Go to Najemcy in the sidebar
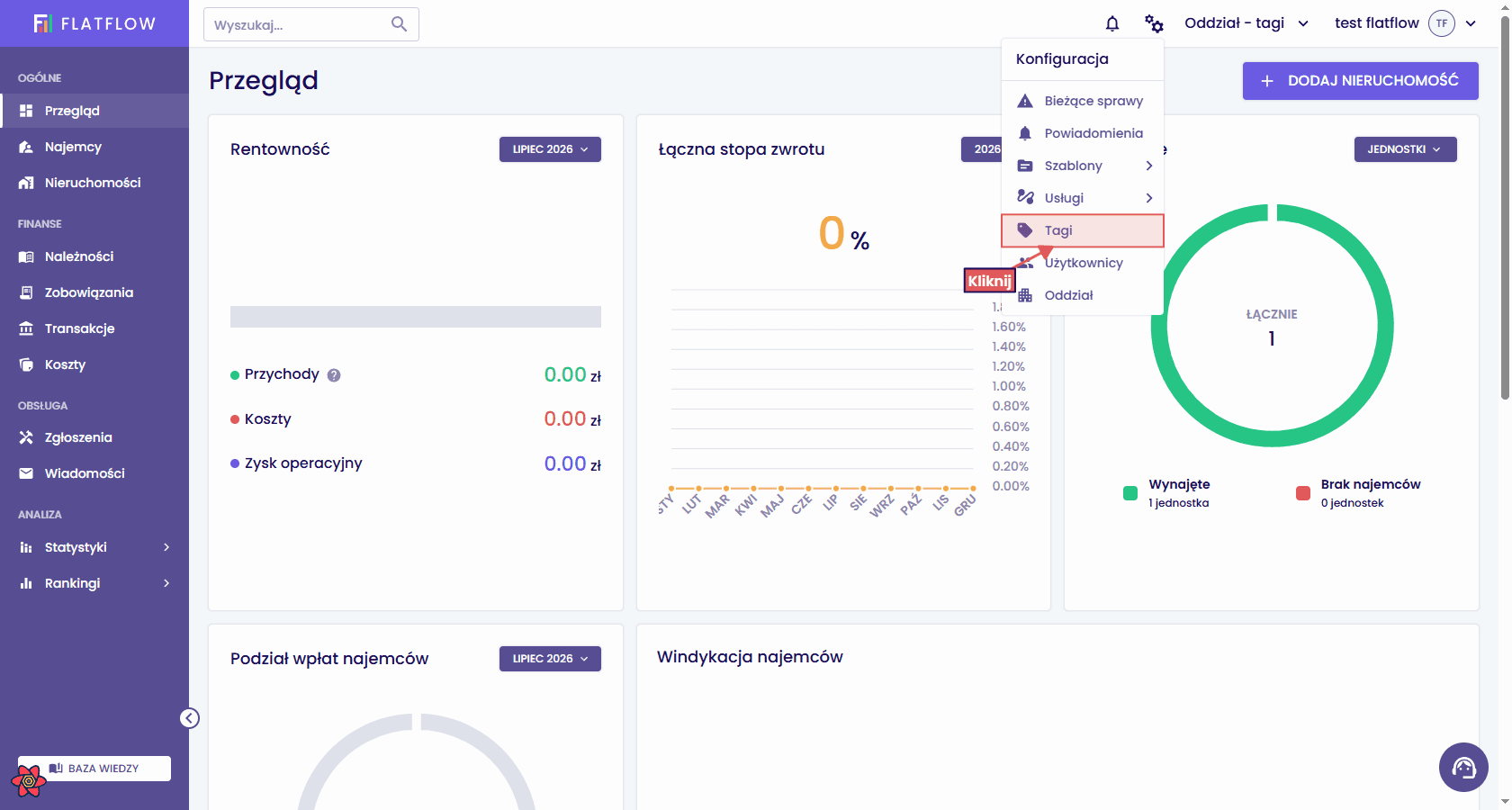The height and width of the screenshot is (810, 1512). tap(94, 147)
